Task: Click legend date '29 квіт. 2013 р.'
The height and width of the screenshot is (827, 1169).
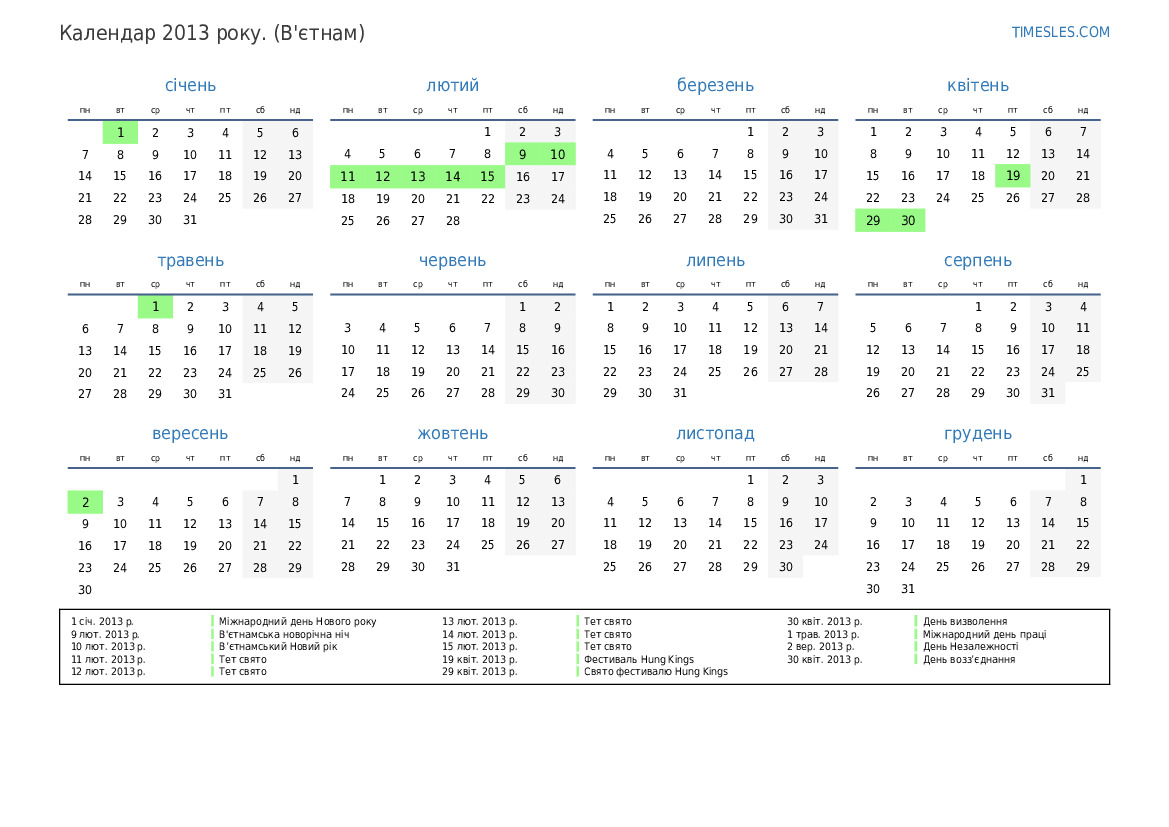Action: click(479, 671)
